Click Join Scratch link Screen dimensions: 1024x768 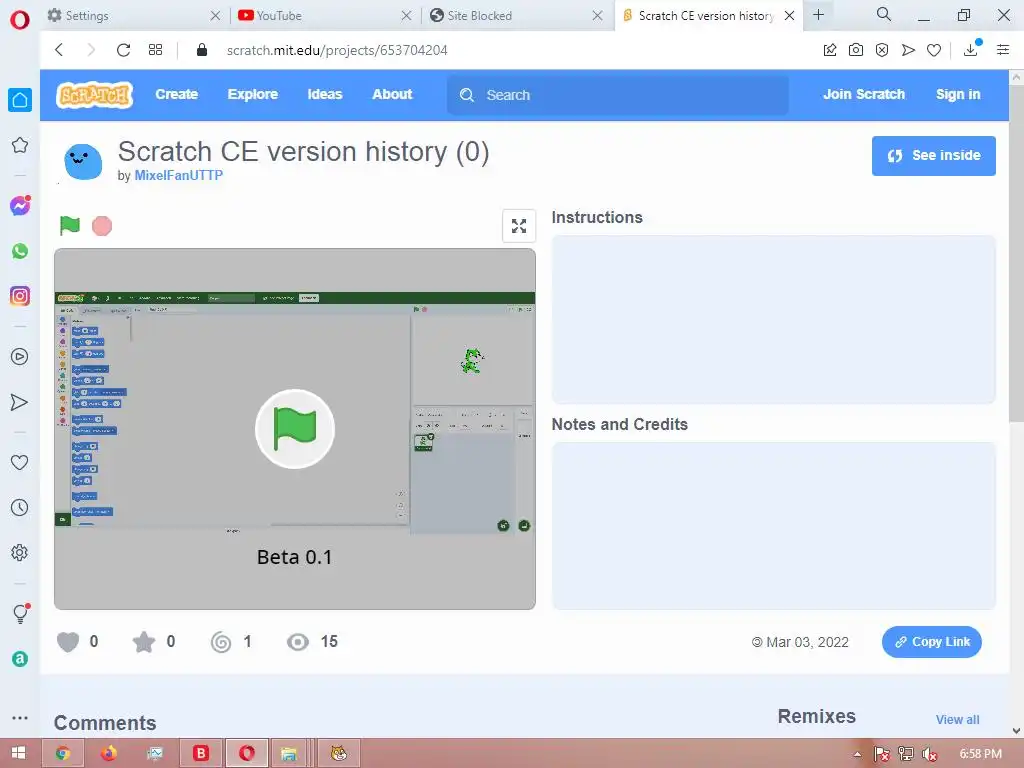click(864, 94)
